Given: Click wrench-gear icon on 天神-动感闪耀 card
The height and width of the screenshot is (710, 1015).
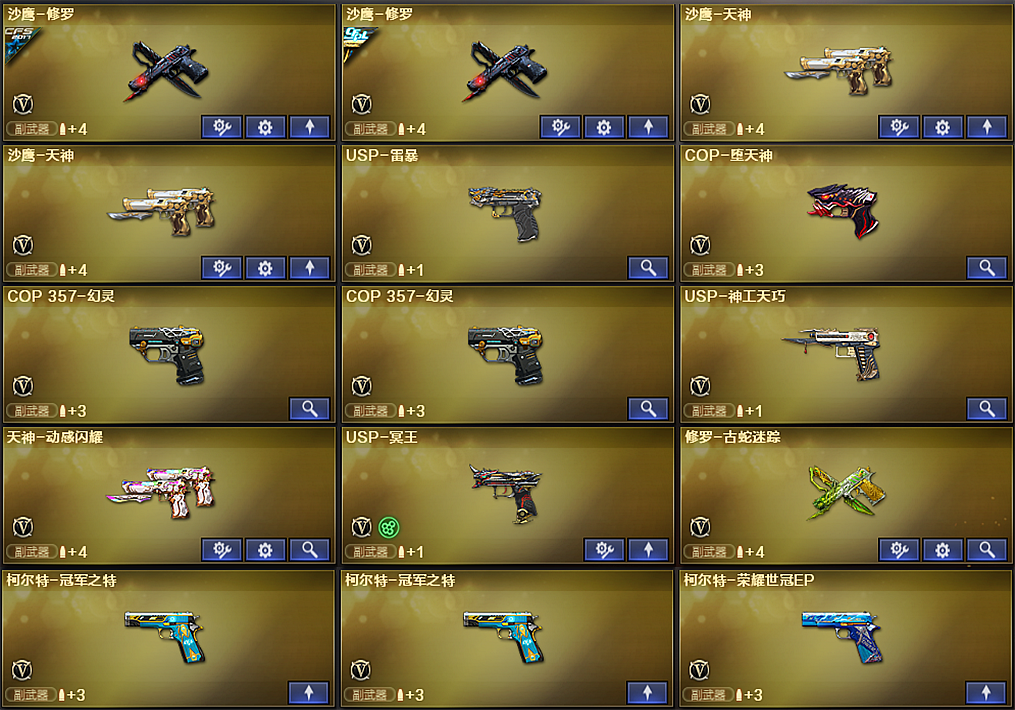Looking at the screenshot, I should tap(221, 550).
